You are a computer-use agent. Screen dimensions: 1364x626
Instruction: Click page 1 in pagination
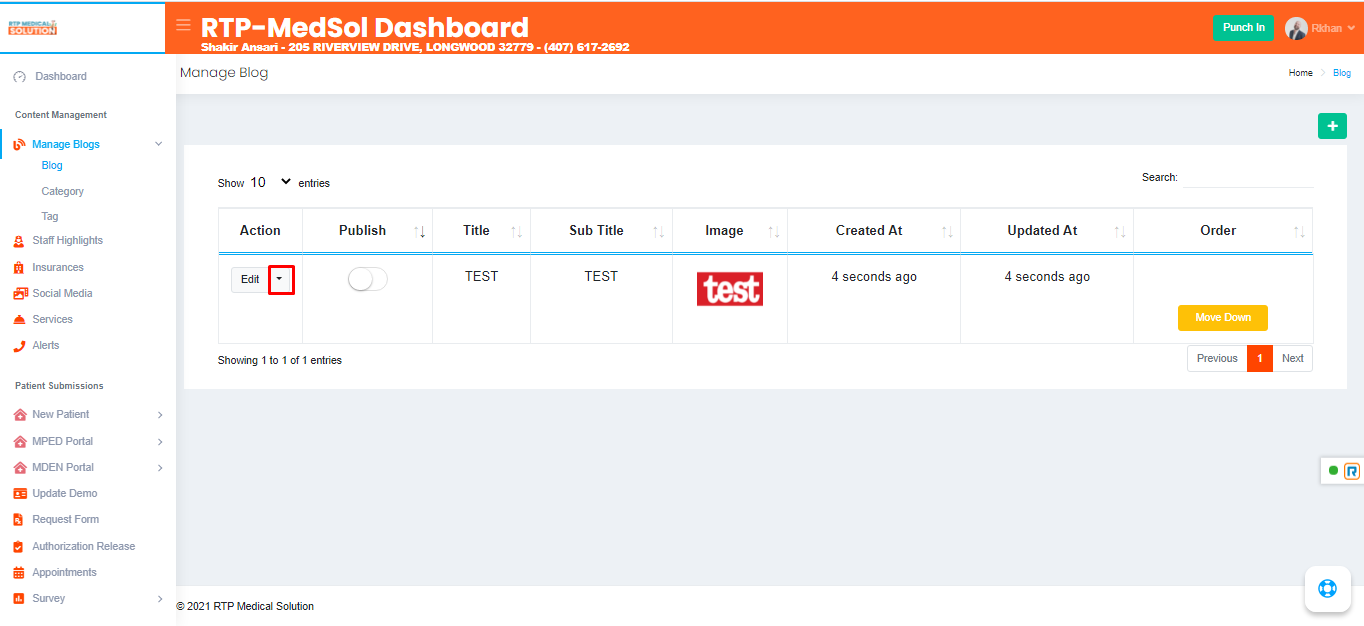(1260, 359)
